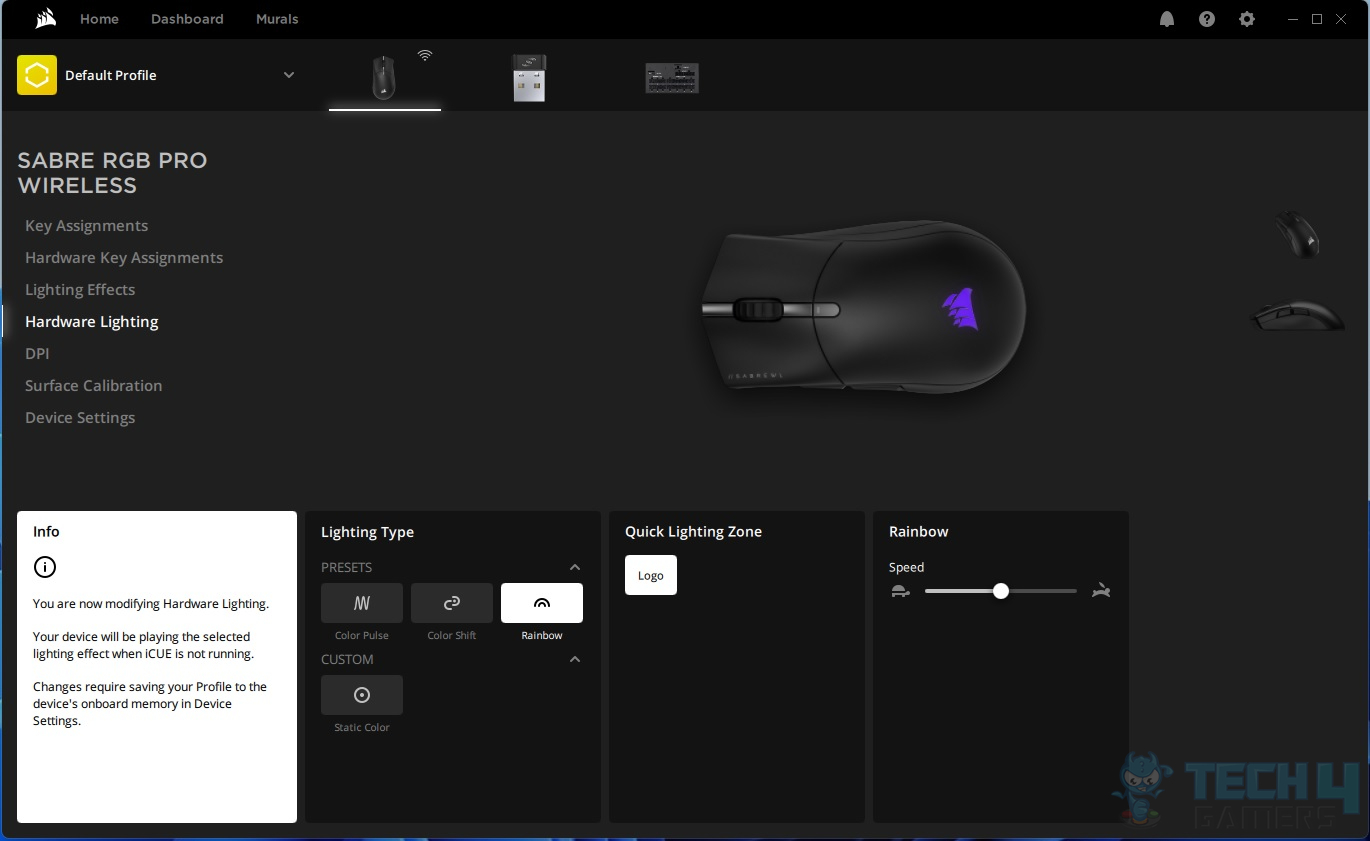The width and height of the screenshot is (1370, 841).
Task: Choose the Color Shift preset
Action: pyautogui.click(x=452, y=603)
